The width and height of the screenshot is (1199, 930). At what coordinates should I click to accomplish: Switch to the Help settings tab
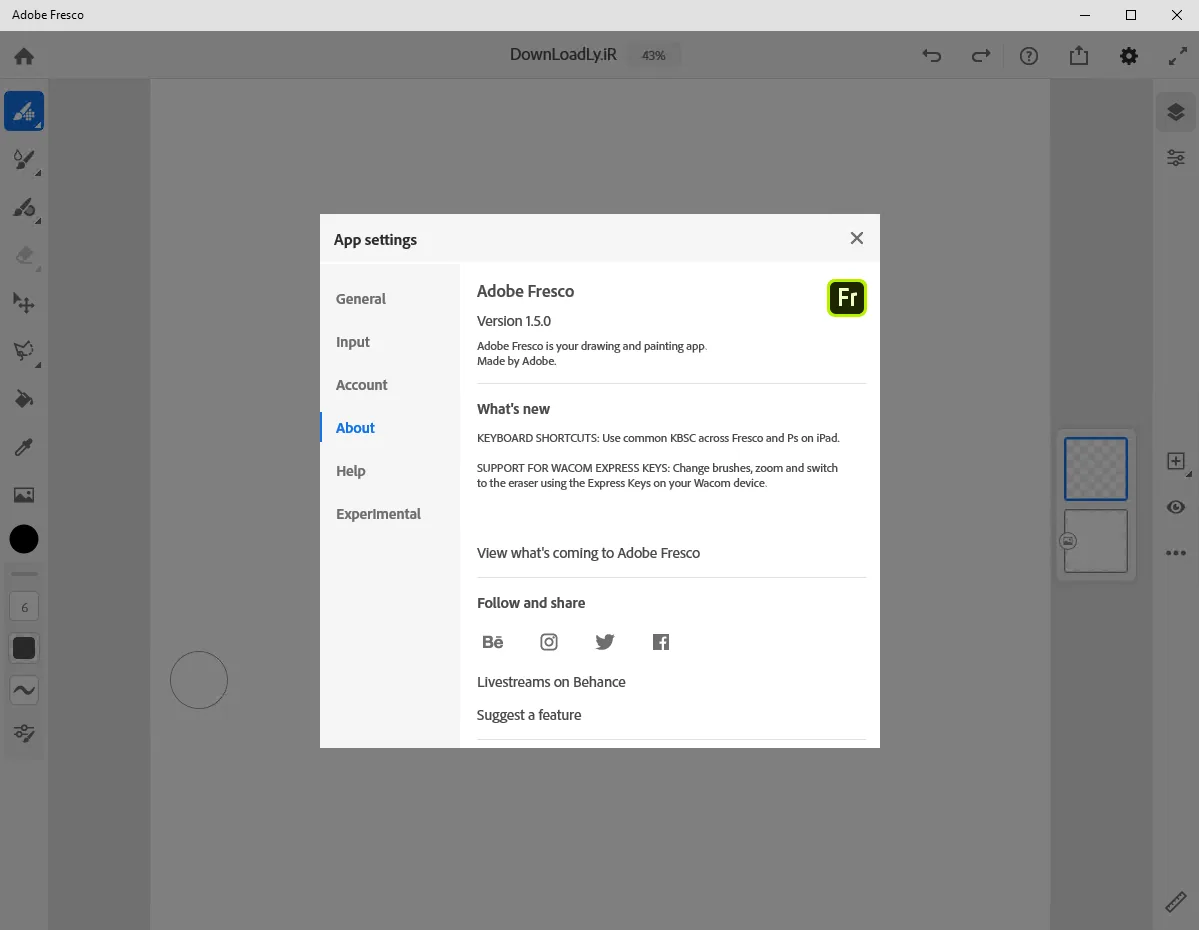click(x=350, y=471)
